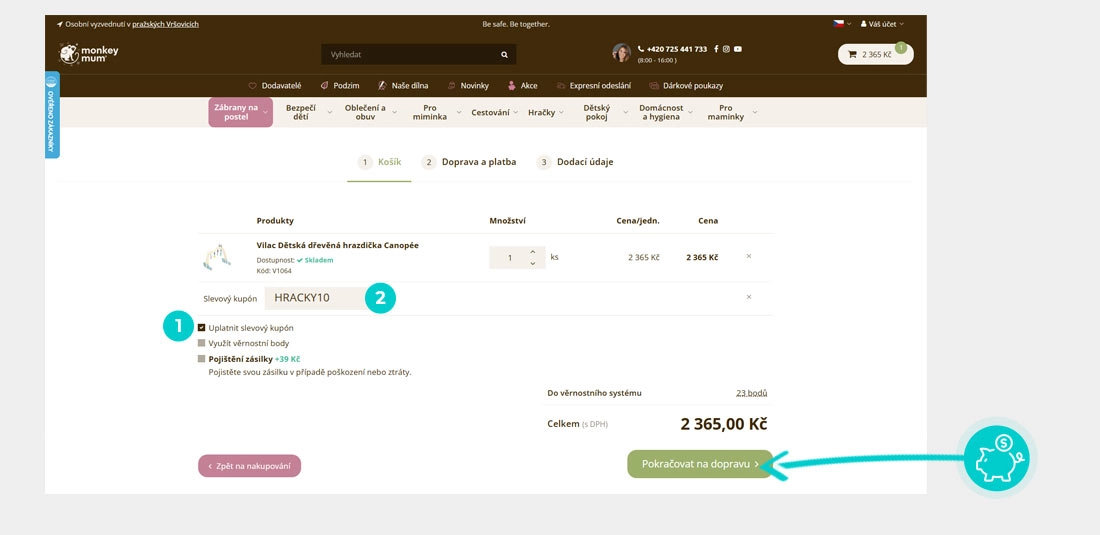Click Zpět na nakupování button
This screenshot has width=1100, height=535.
pyautogui.click(x=249, y=466)
